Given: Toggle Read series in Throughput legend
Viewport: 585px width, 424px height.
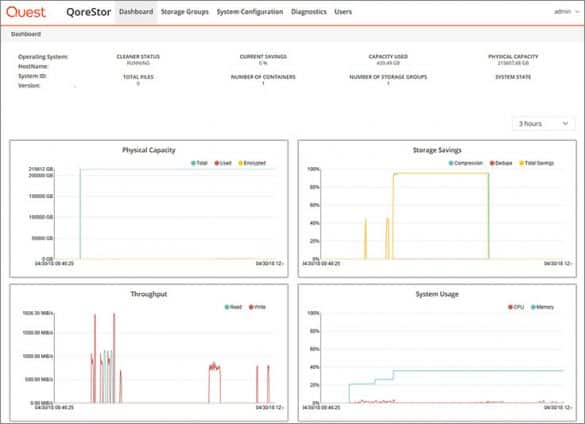Looking at the screenshot, I should pyautogui.click(x=233, y=307).
